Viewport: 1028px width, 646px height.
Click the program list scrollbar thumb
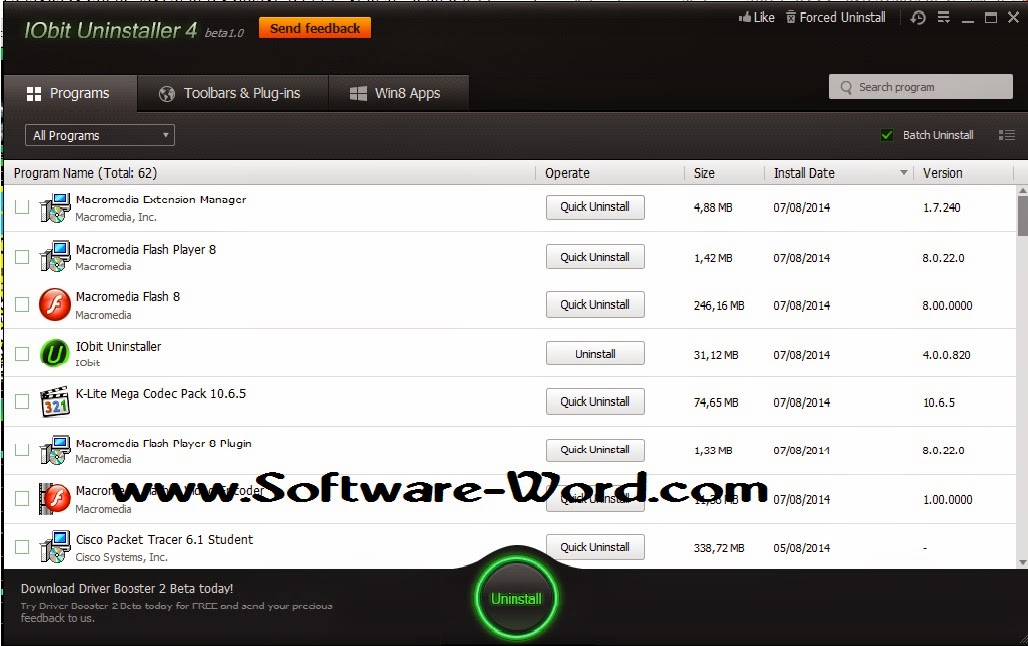click(x=1022, y=215)
